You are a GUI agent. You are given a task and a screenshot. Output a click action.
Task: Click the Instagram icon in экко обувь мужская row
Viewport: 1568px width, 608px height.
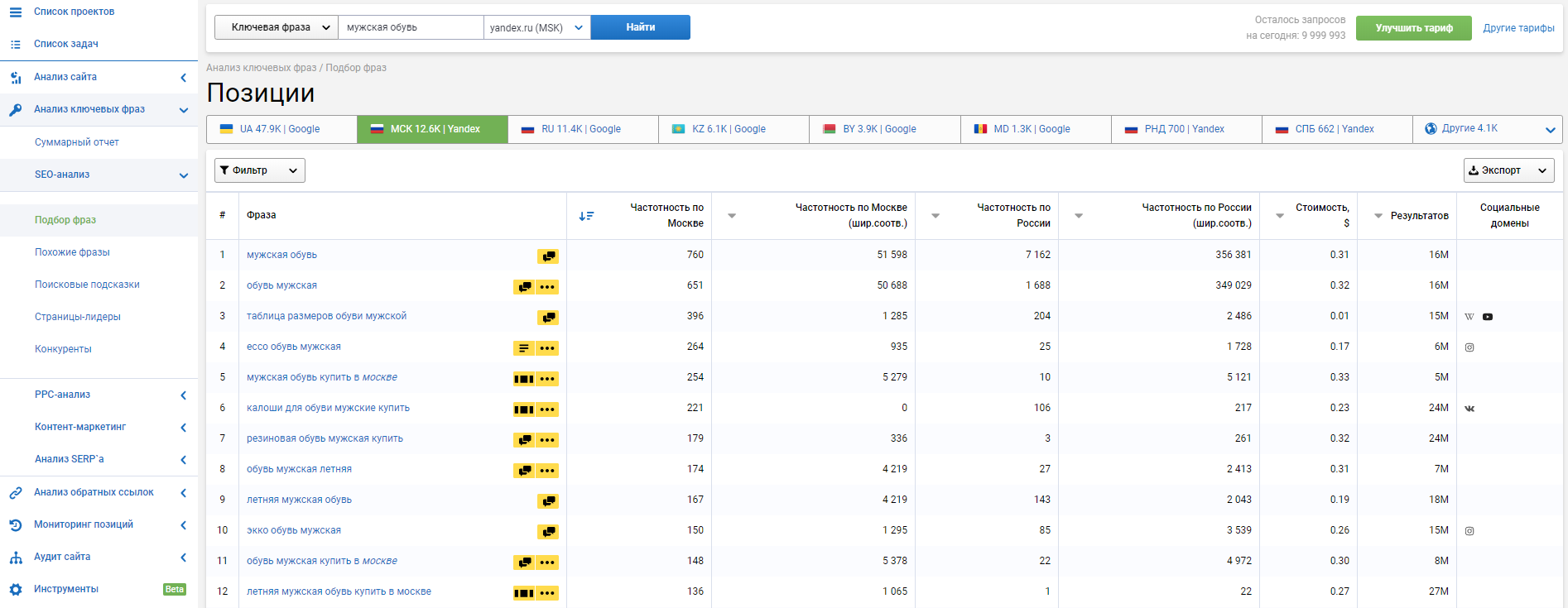[1469, 531]
